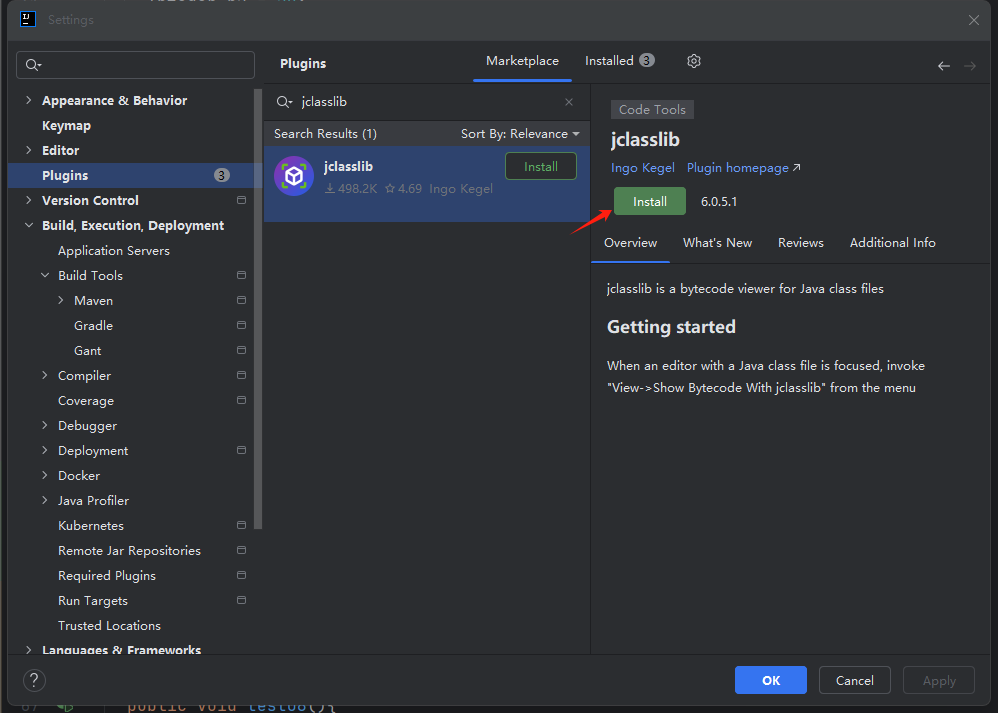The image size is (998, 713).
Task: Click the badge with 3 on Plugins row
Action: point(221,175)
